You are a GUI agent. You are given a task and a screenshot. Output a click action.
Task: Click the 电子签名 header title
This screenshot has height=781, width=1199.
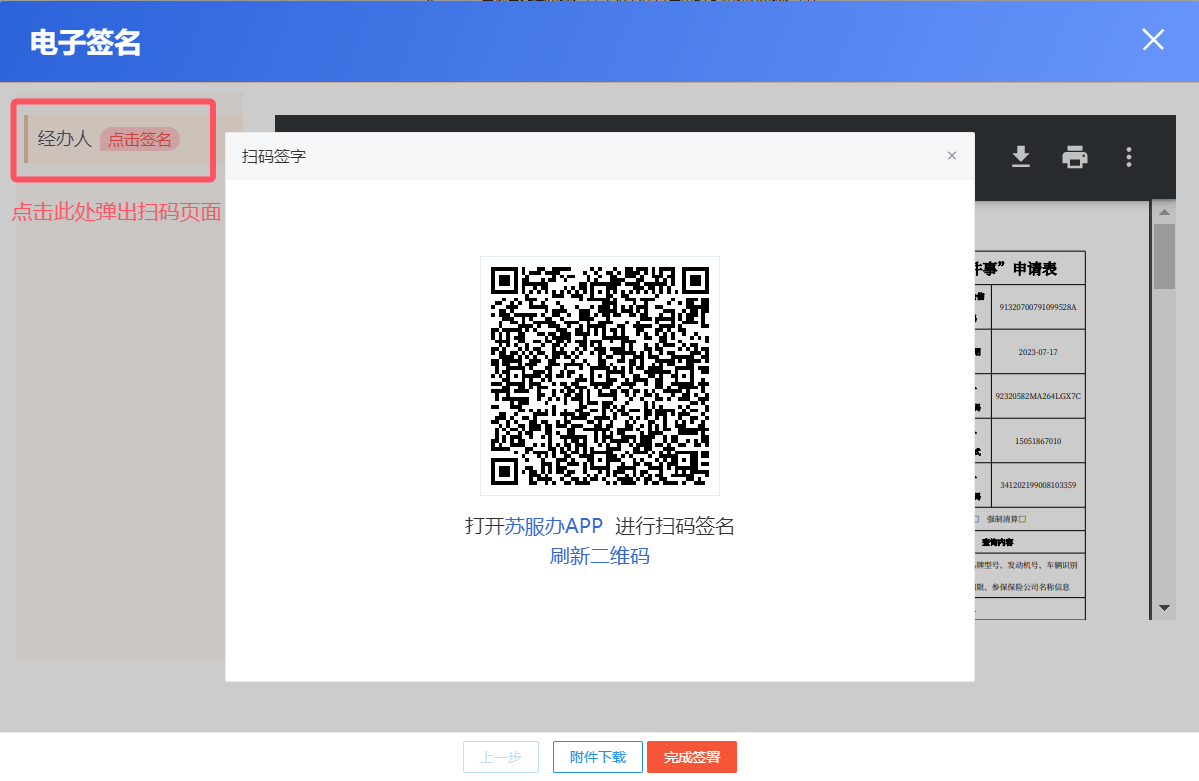click(x=85, y=42)
